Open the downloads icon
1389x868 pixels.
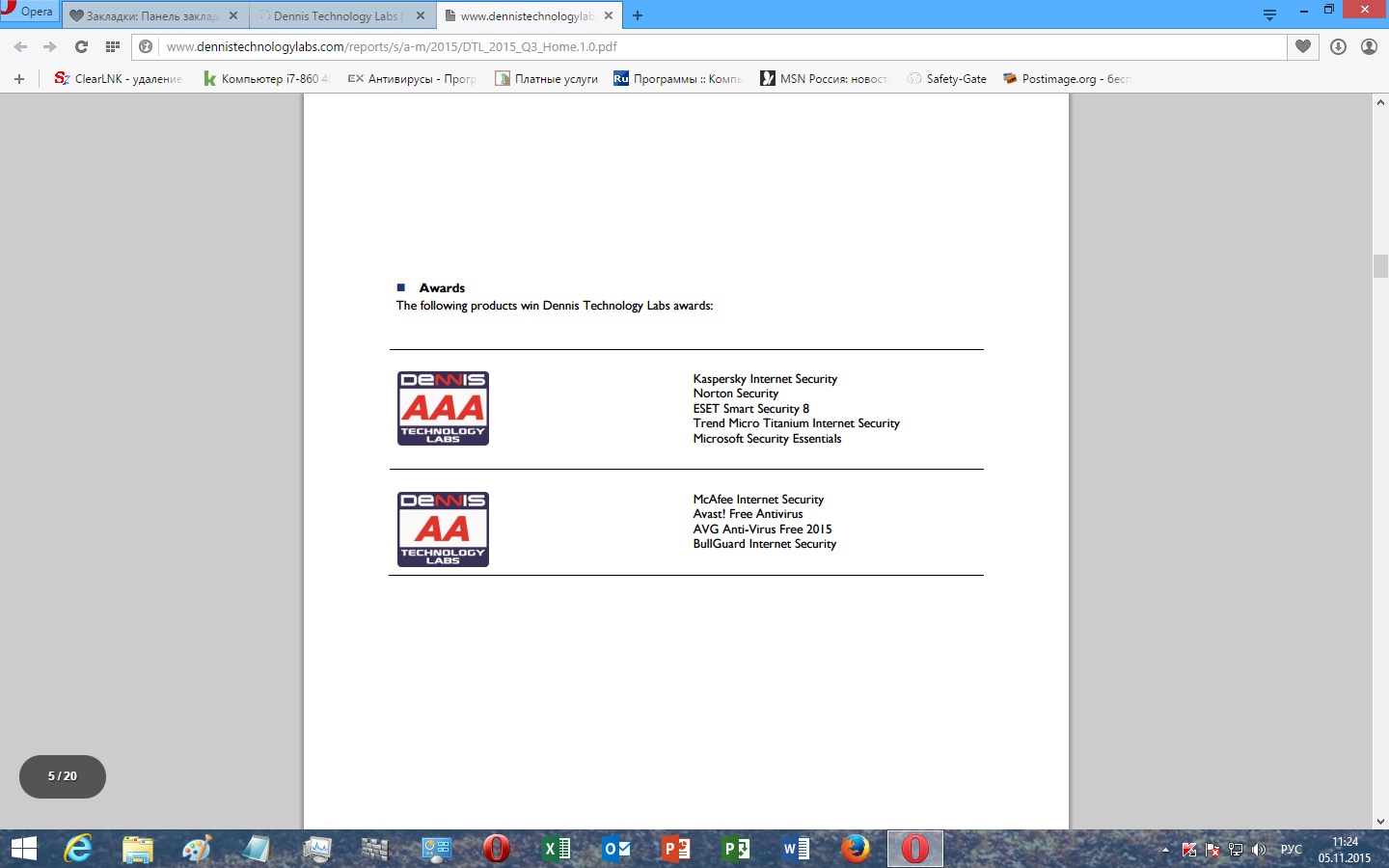point(1338,46)
